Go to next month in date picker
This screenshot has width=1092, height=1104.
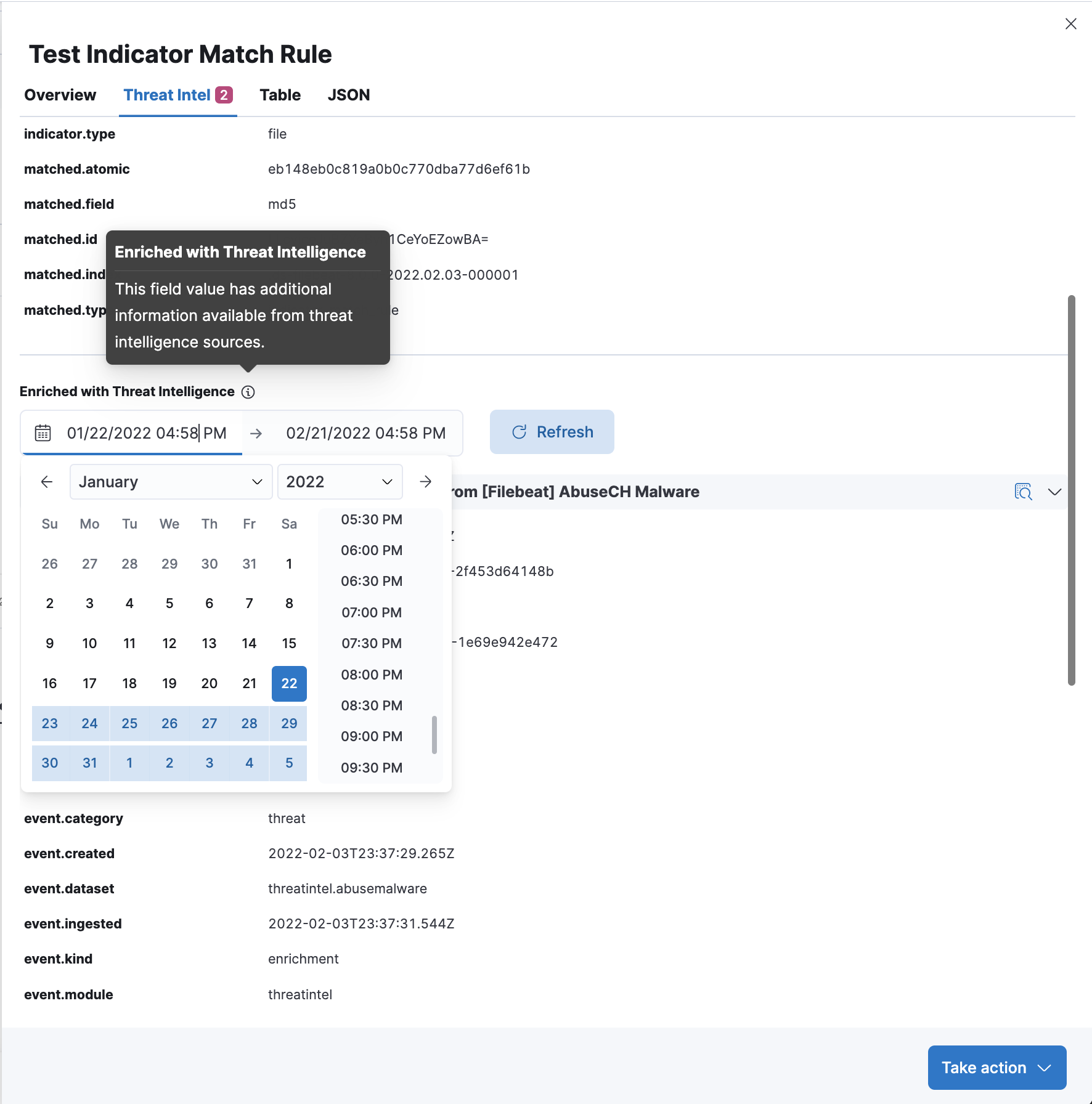425,482
